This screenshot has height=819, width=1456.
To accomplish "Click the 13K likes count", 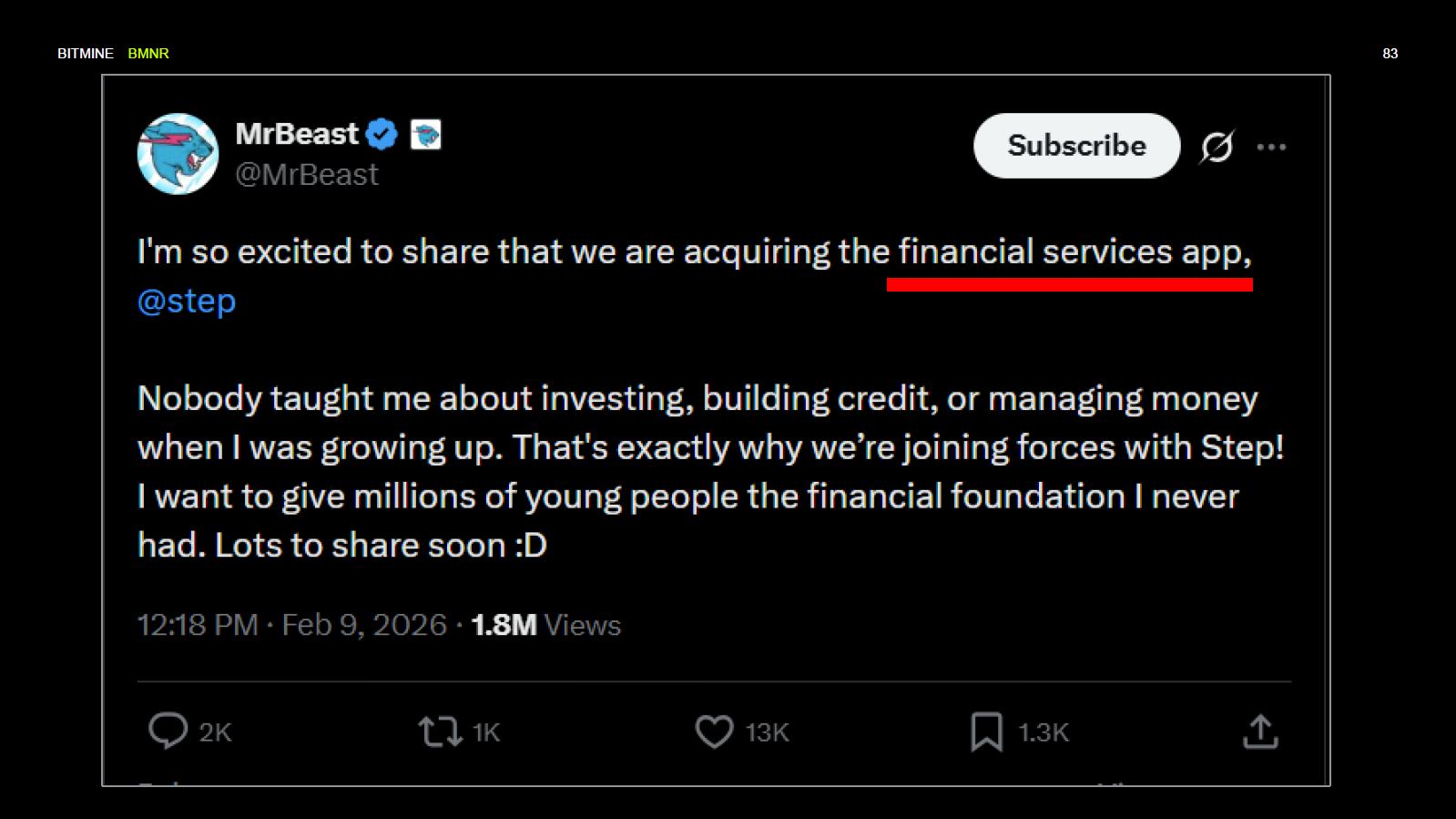I will (x=767, y=732).
